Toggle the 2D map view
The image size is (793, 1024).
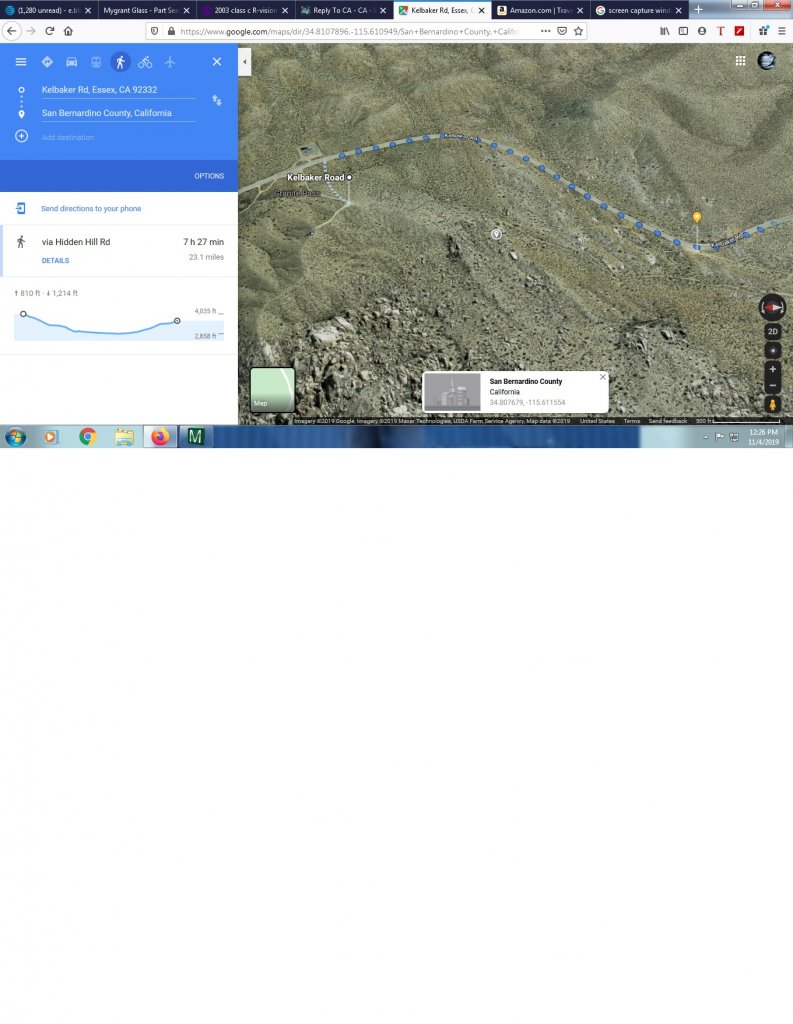[772, 331]
